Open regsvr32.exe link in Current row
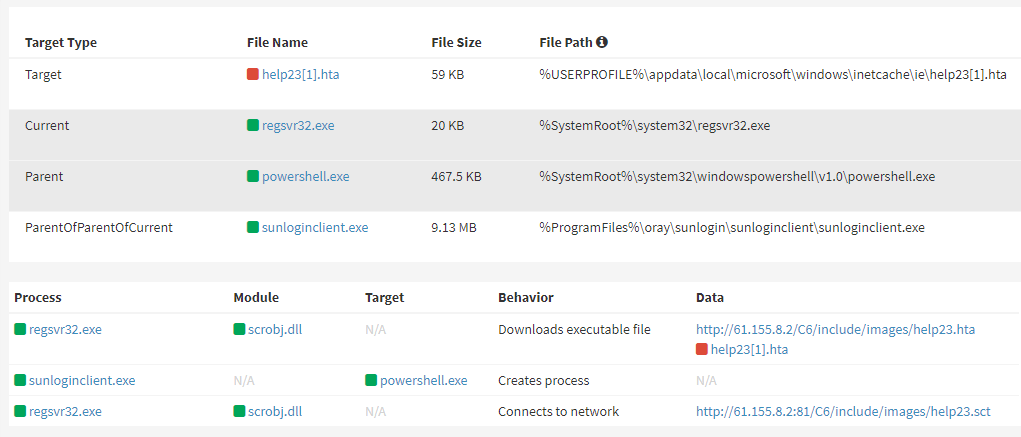The height and width of the screenshot is (437, 1021). tap(298, 126)
